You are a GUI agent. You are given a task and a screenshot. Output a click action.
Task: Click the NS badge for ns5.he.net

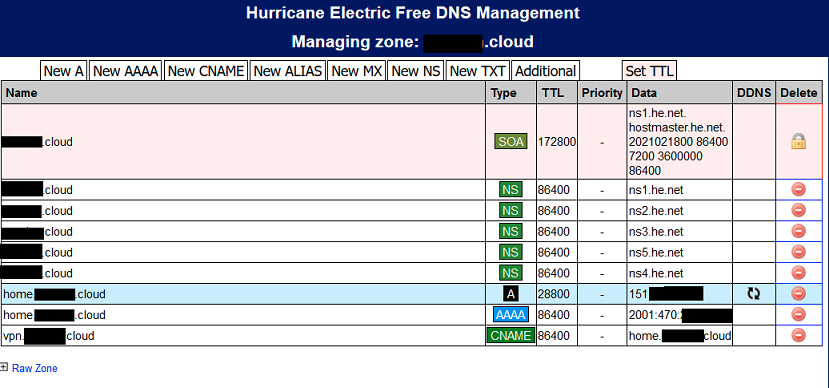(511, 252)
